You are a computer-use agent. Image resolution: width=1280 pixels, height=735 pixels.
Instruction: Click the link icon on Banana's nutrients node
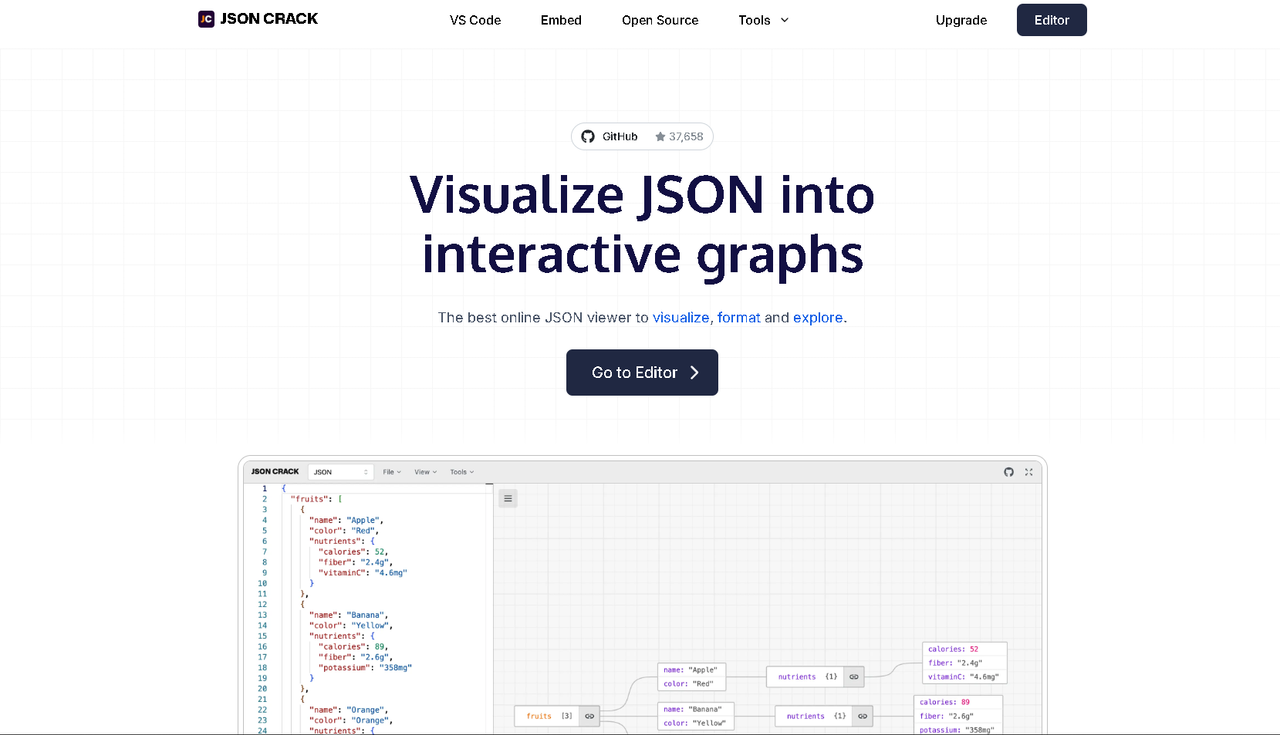point(862,716)
